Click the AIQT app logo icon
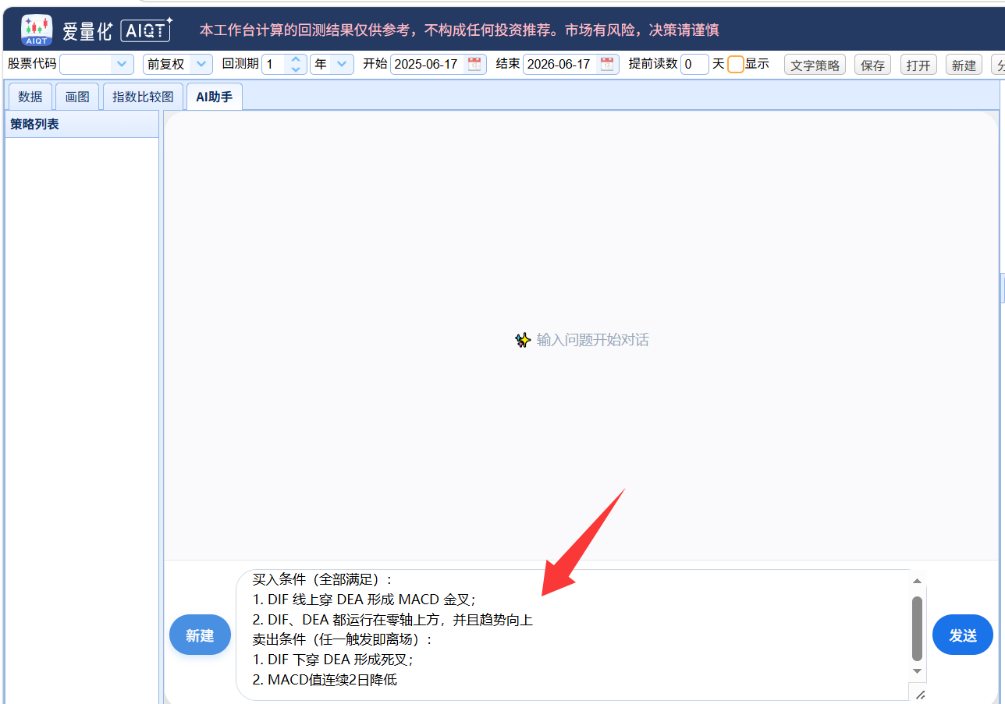1005x704 pixels. tap(37, 29)
